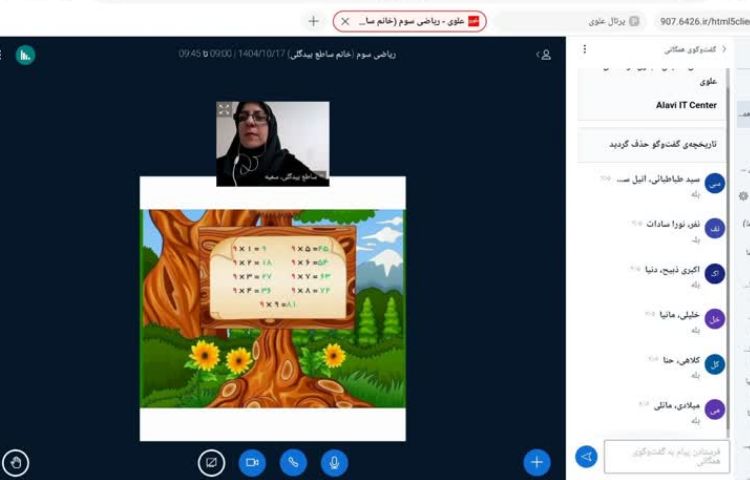Click avatar of خلیلی، مانیا
This screenshot has width=750, height=480.
tap(715, 319)
